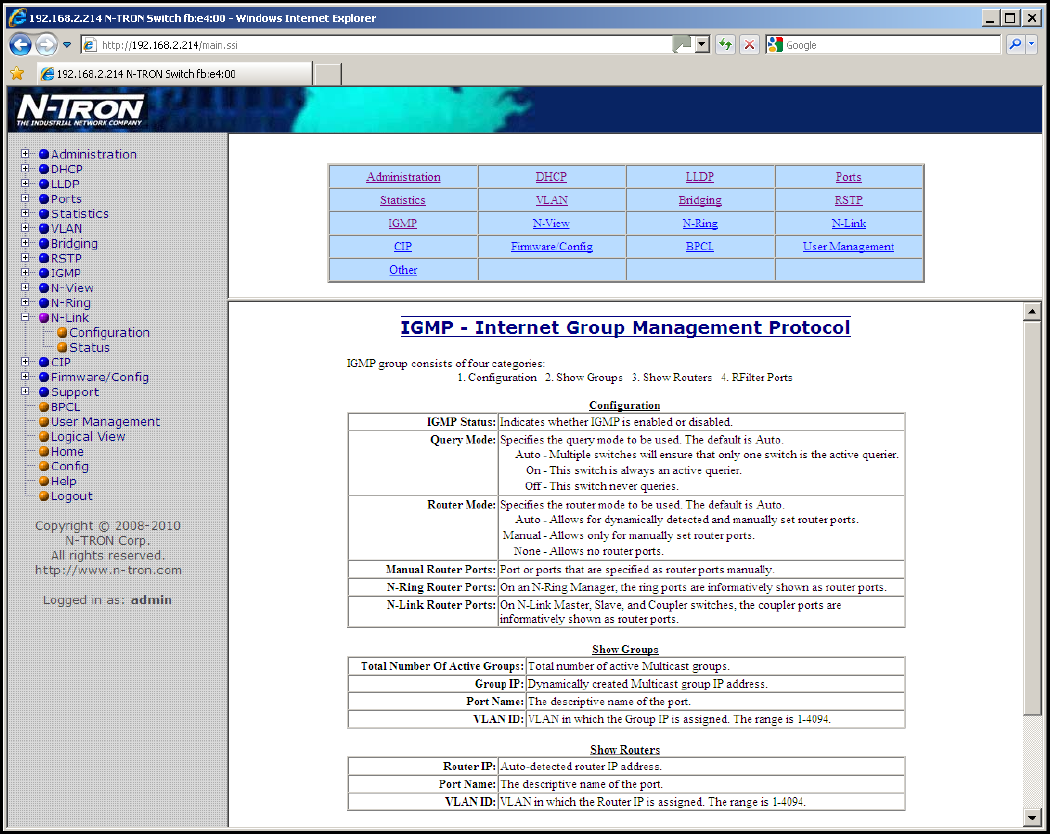1050x834 pixels.
Task: Click the Refresh page icon
Action: pyautogui.click(x=724, y=45)
